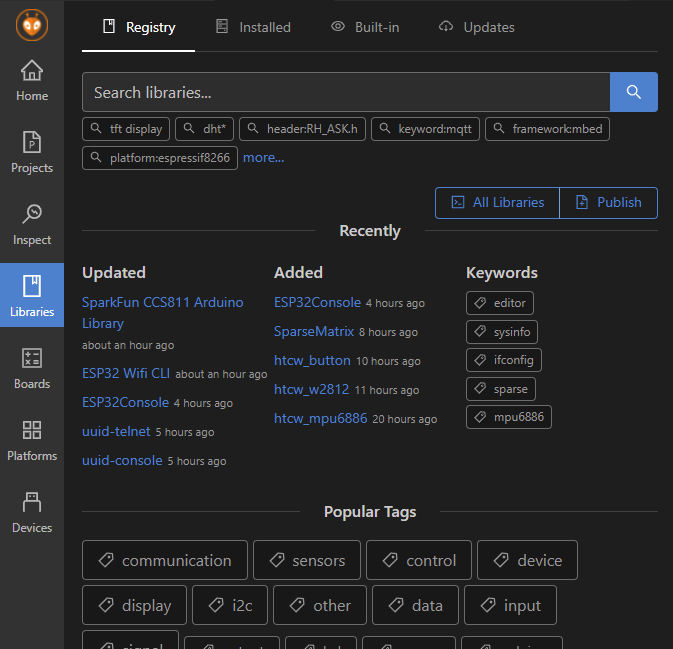Open Projects in the sidebar
The image size is (673, 649).
click(x=32, y=153)
